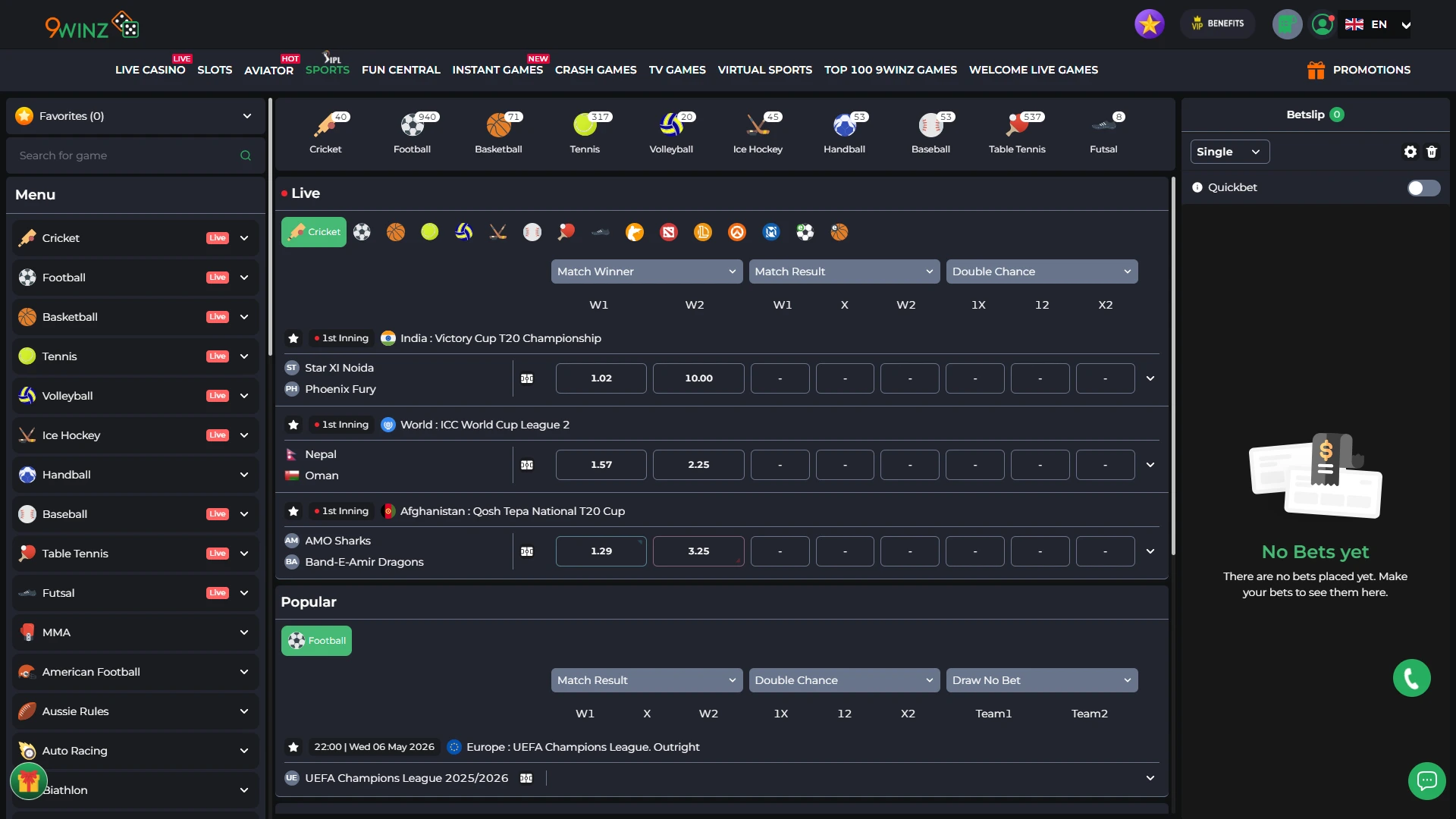Viewport: 1456px width, 819px height.
Task: Select the Football tab in Popular section
Action: point(316,641)
